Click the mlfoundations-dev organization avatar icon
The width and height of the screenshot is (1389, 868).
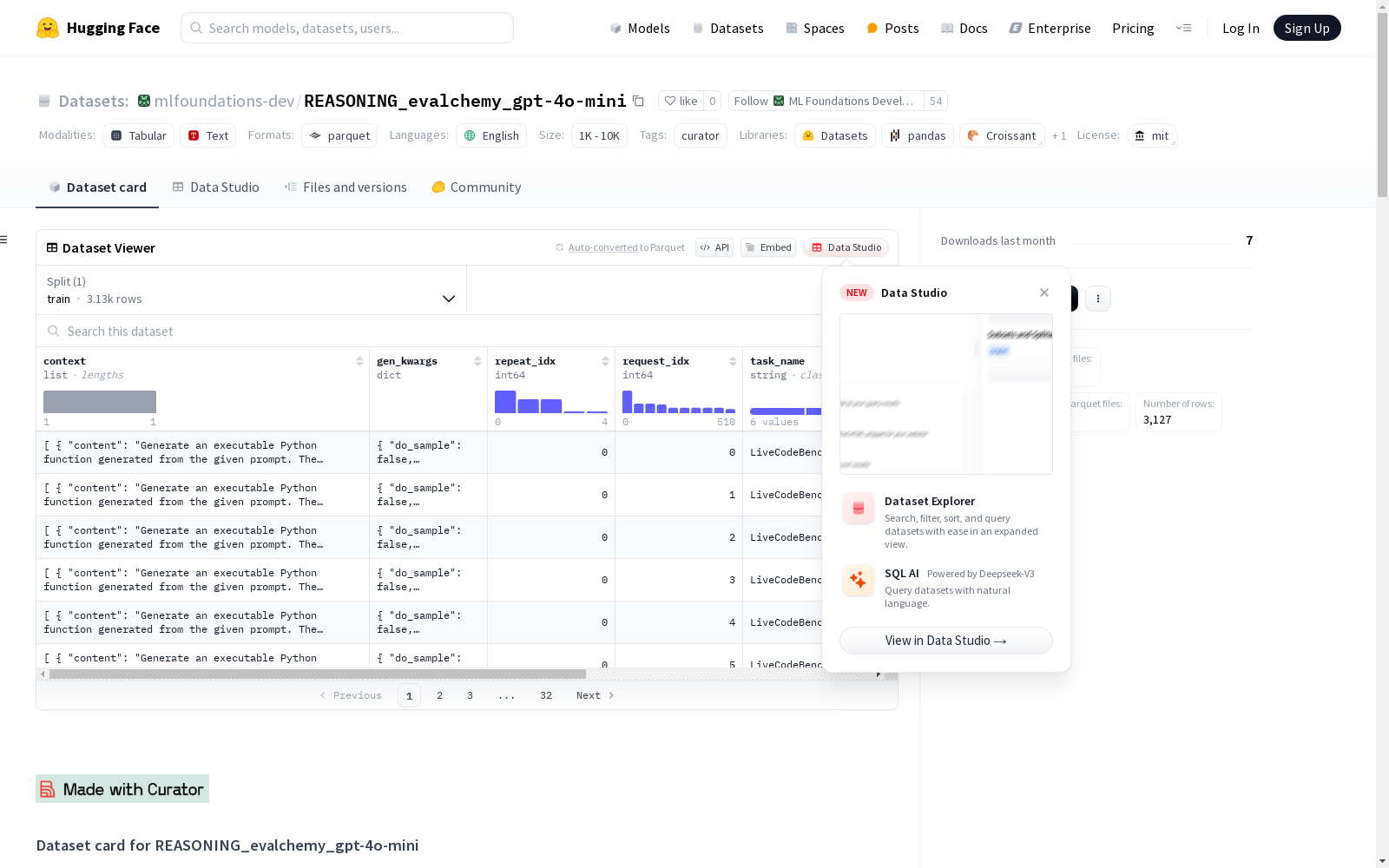[144, 101]
